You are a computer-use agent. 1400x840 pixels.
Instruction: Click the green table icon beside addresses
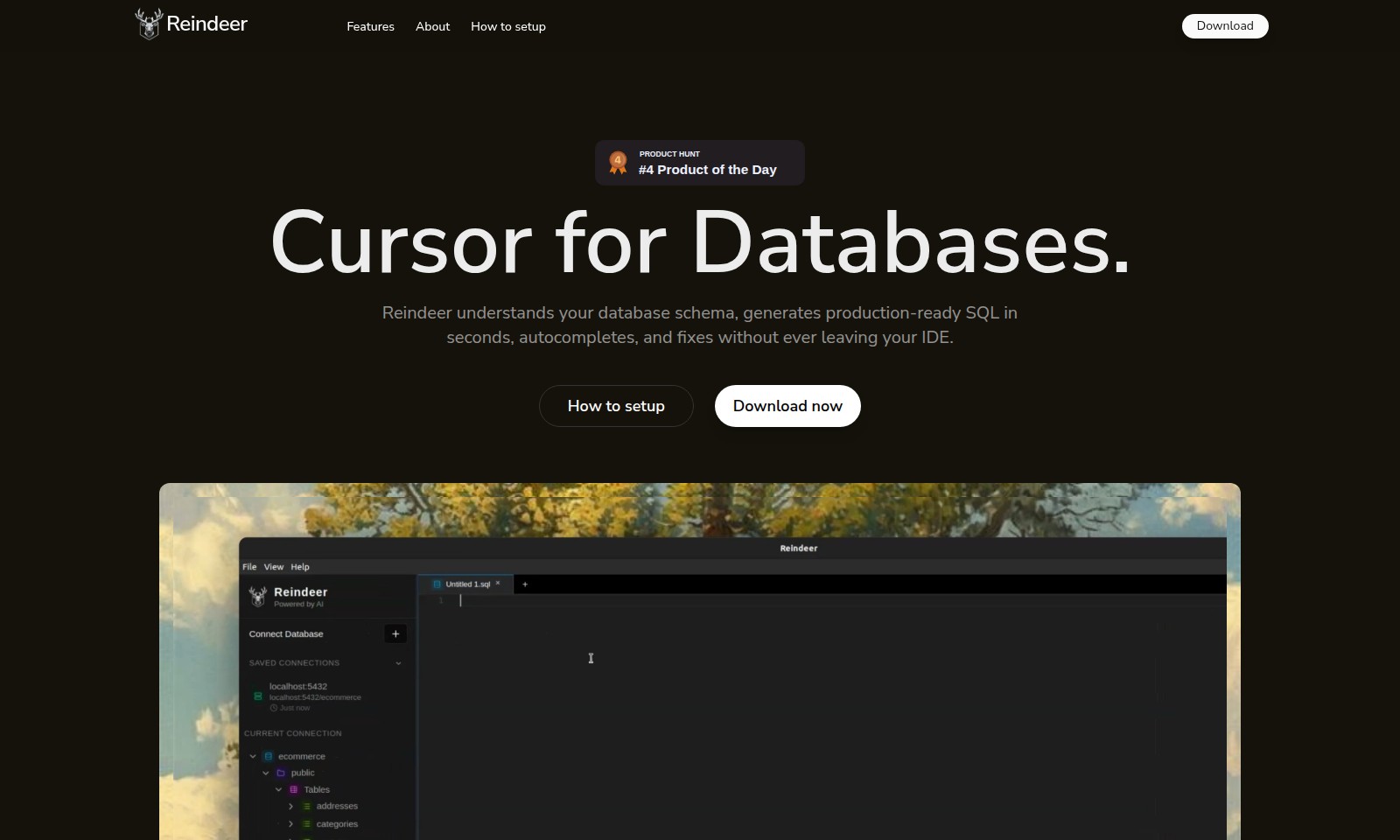point(307,806)
